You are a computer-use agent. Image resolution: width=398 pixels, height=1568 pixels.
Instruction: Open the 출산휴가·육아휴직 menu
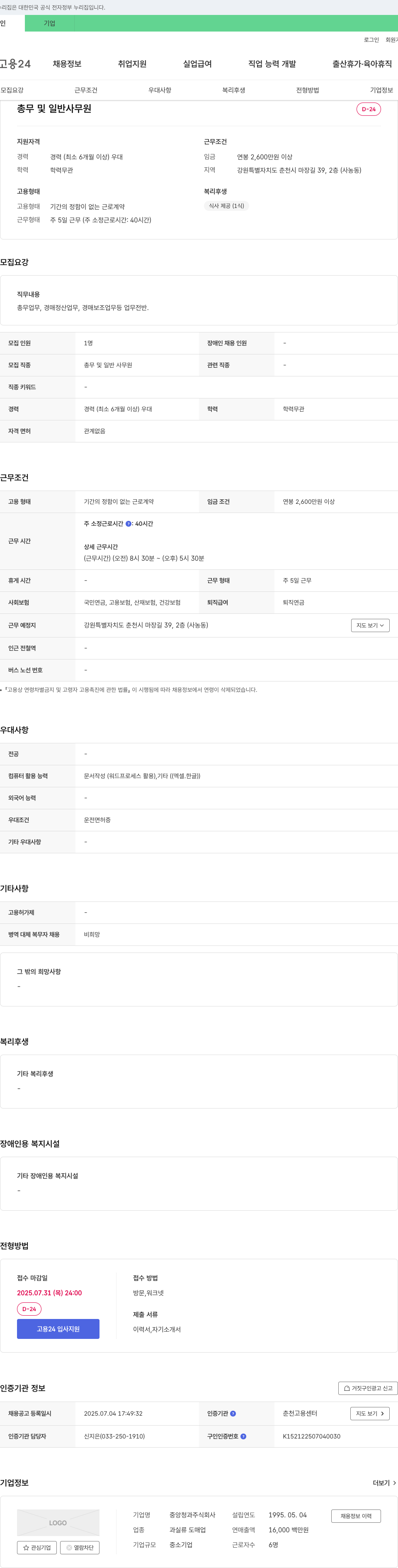(x=362, y=64)
